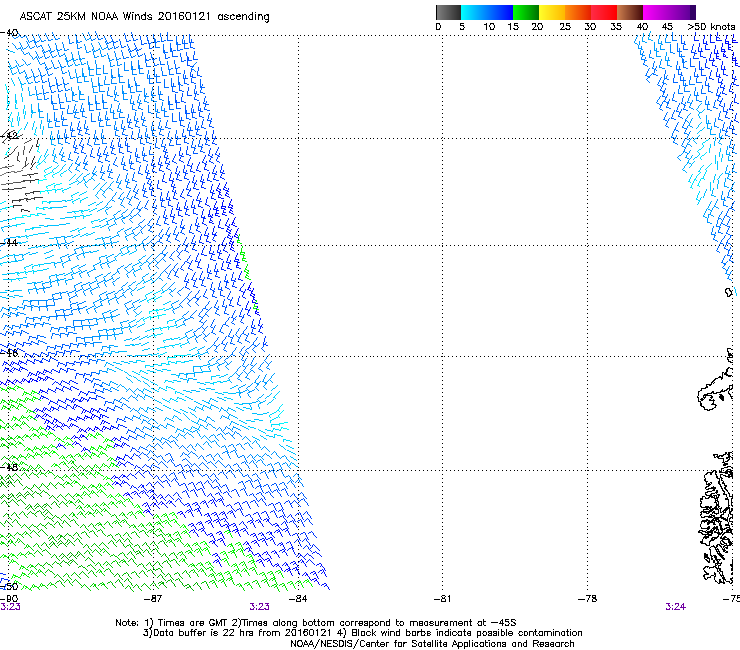The image size is (740, 650).
Task: Select the "-44" latitude axis label
Action: click(x=9, y=243)
